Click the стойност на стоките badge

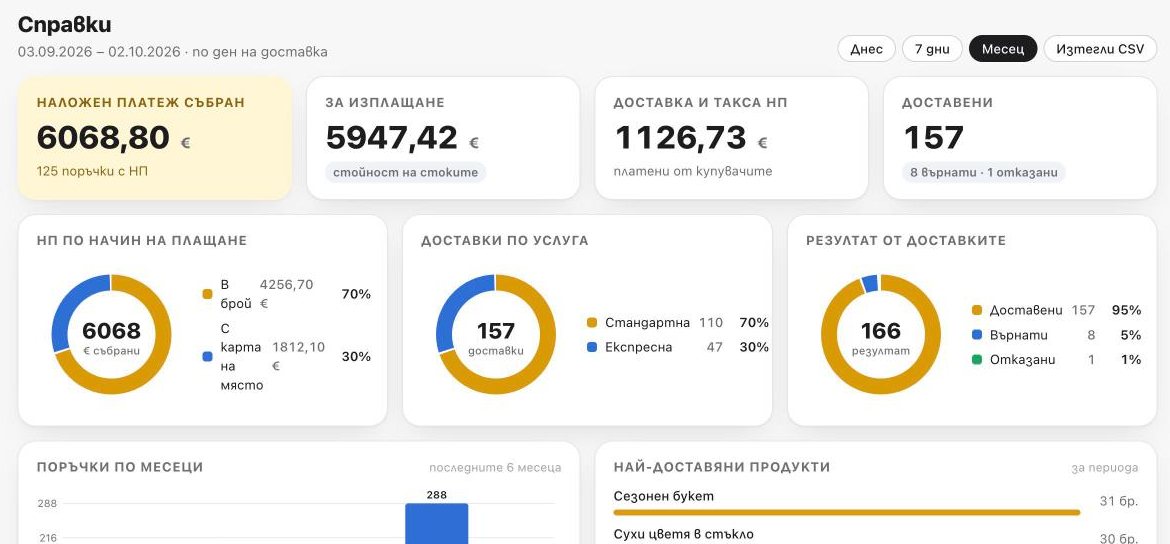405,172
